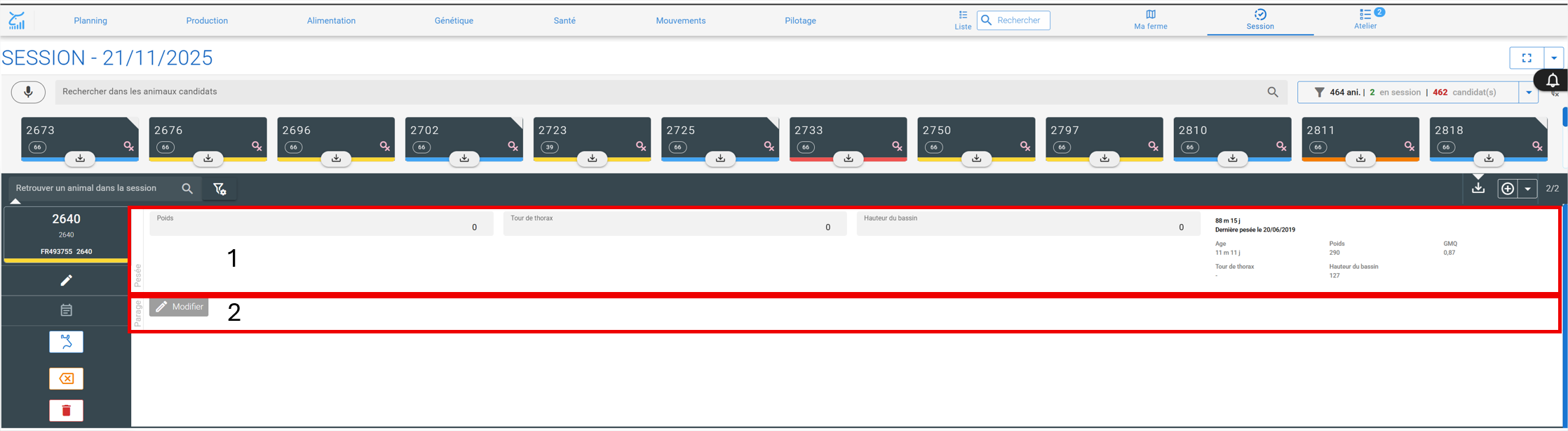This screenshot has height=431, width=1568.
Task: Click the pencil edit icon for animal 2640
Action: (67, 281)
